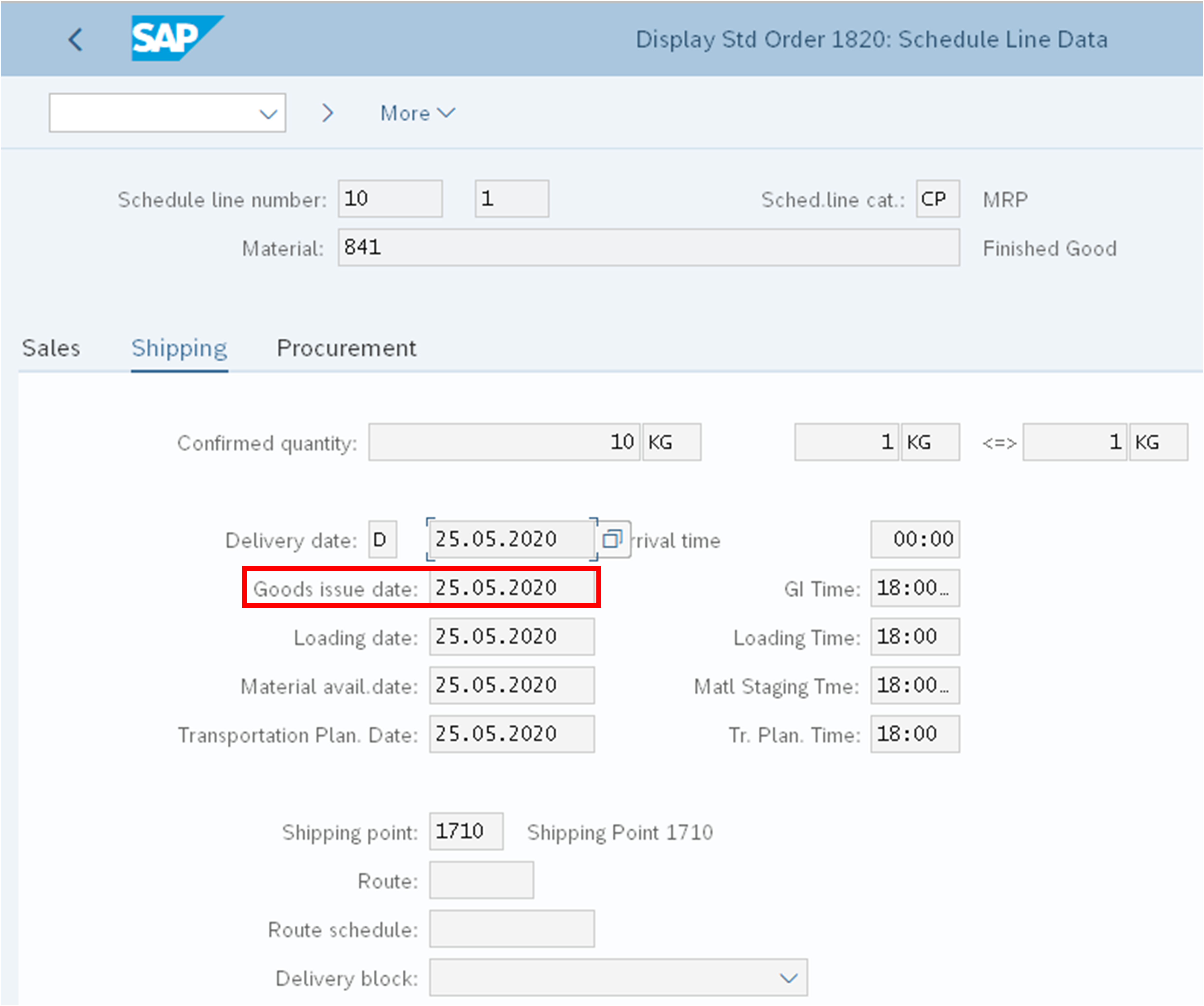
Task: Select the Delivery date value field
Action: click(x=510, y=539)
